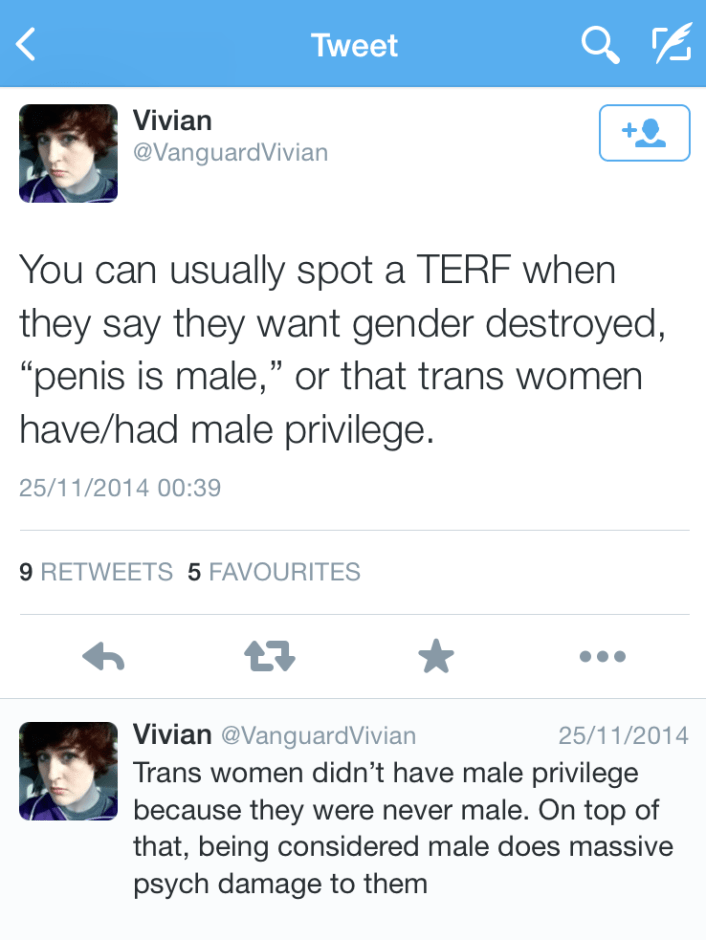
Task: Favourite the tweet with the star
Action: [435, 656]
